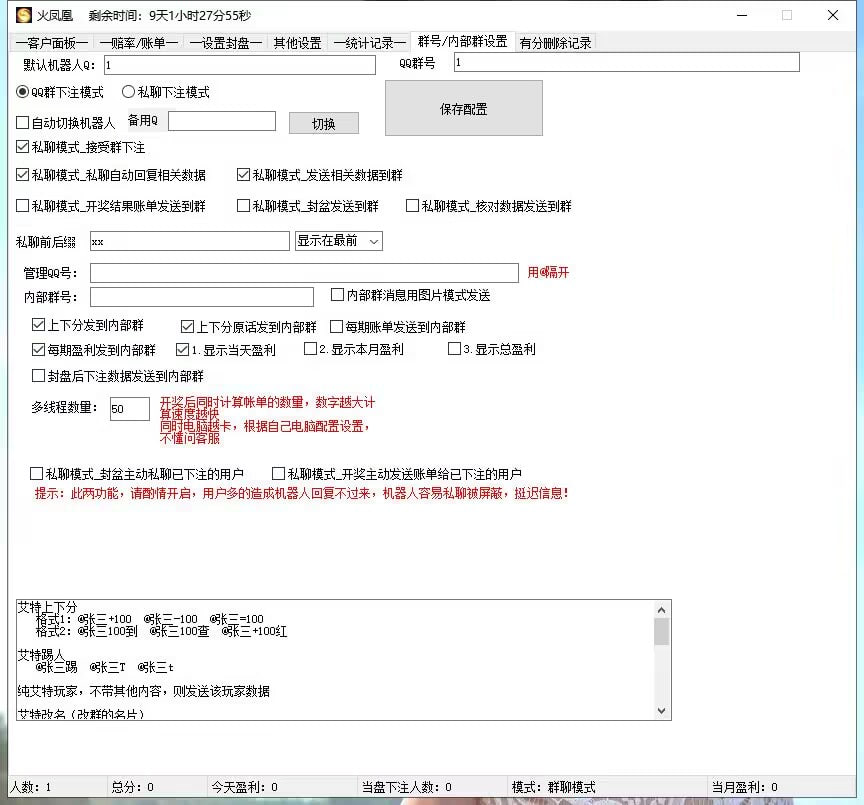864x805 pixels.
Task: Uncheck 私聊模式_接受群下注
Action: (x=23, y=147)
